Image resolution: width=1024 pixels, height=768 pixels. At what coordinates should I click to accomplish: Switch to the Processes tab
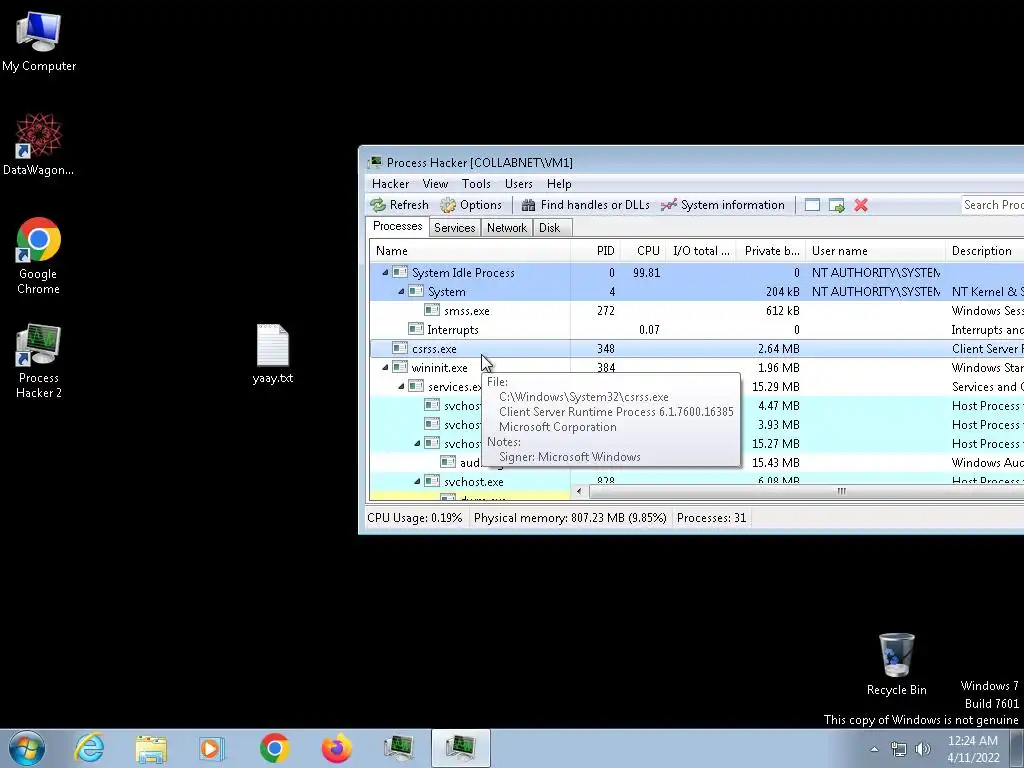pos(397,226)
